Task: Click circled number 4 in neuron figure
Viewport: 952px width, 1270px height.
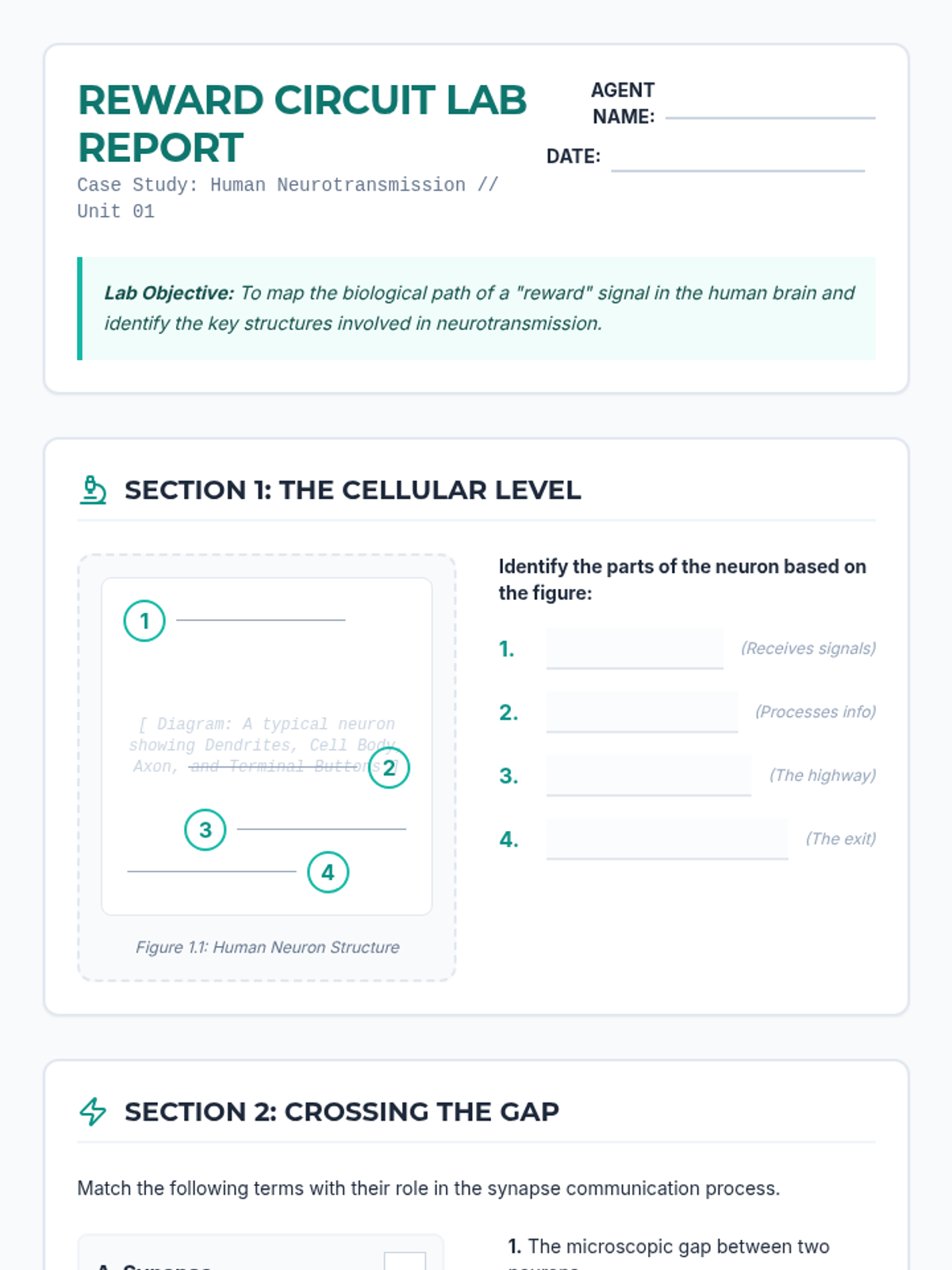Action: click(328, 872)
